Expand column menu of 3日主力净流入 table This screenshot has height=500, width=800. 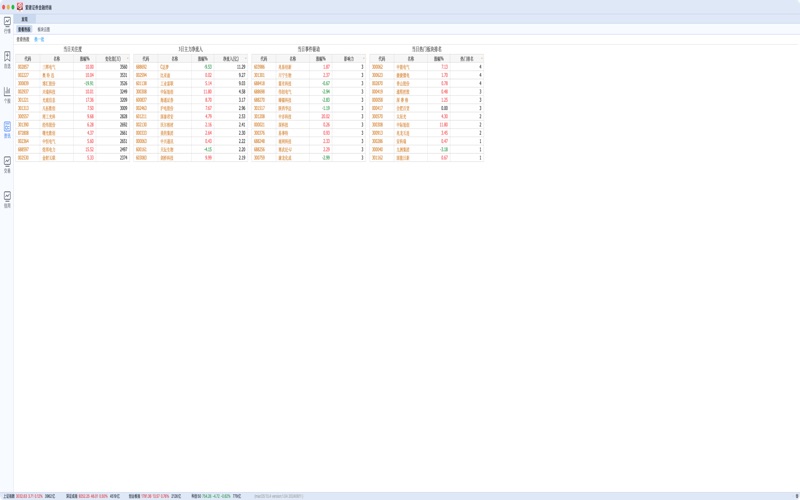pos(246,59)
